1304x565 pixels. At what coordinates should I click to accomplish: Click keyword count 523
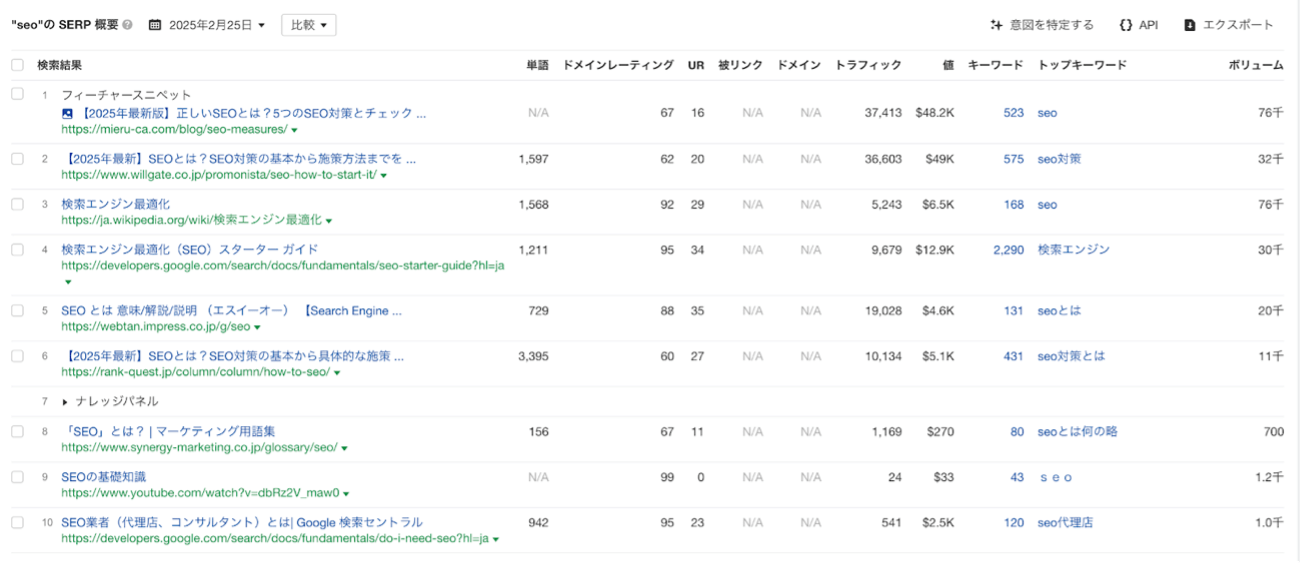(x=1013, y=113)
